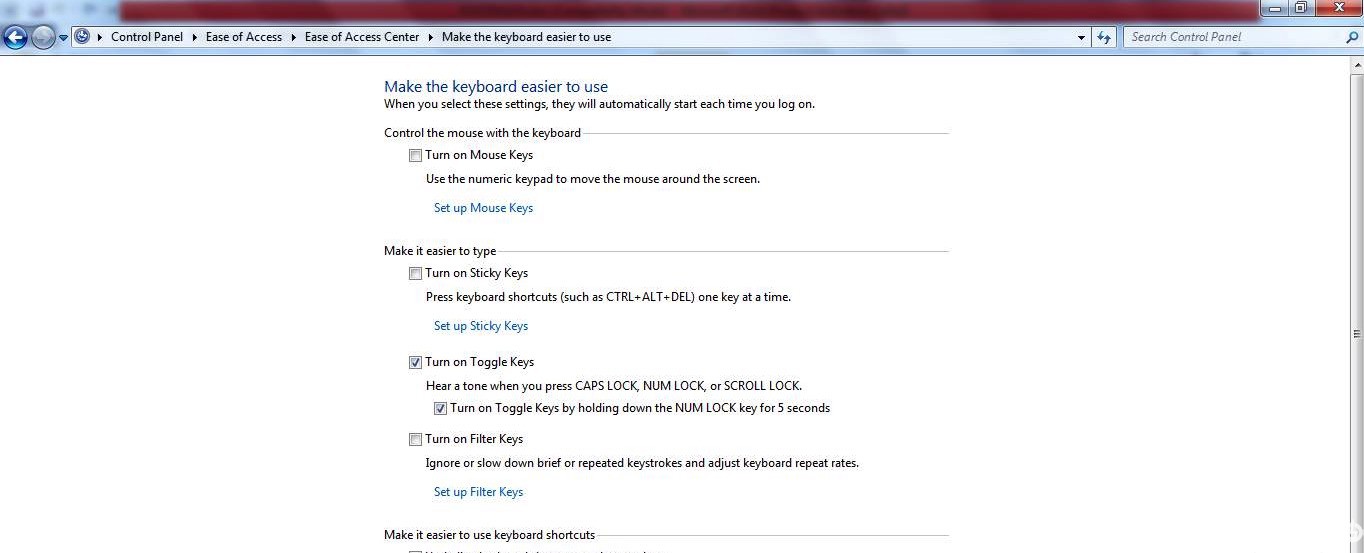Click the Back navigation arrow button
Screen dimensions: 1364x553
15,38
